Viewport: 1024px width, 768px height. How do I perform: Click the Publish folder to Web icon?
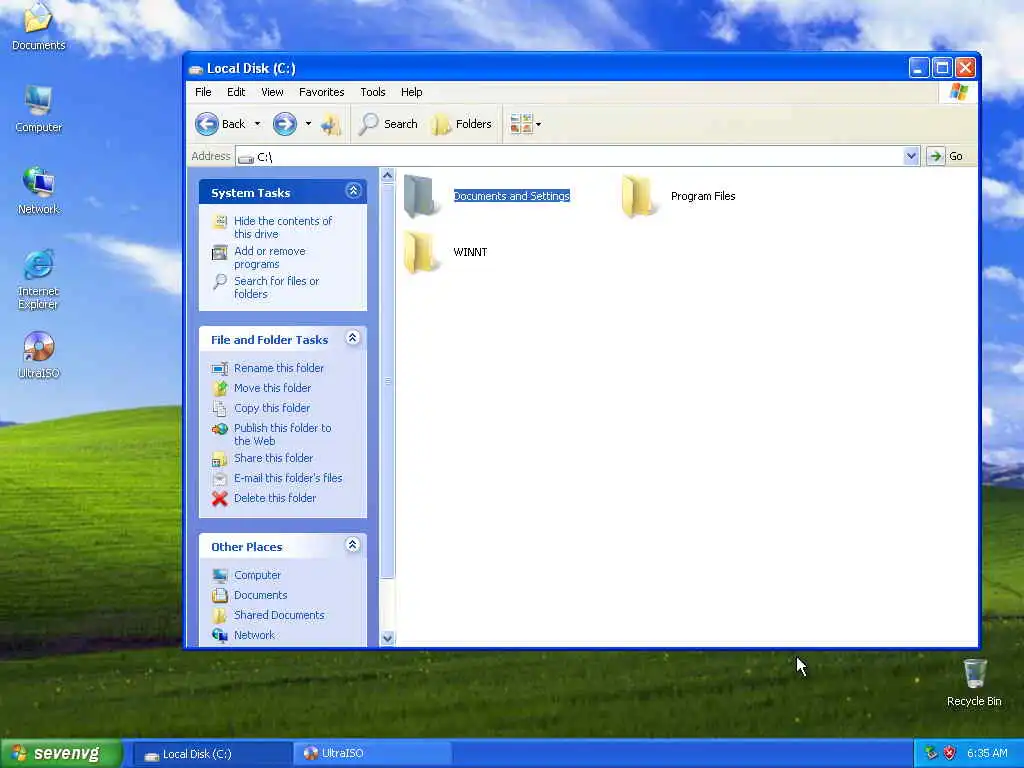click(x=220, y=429)
